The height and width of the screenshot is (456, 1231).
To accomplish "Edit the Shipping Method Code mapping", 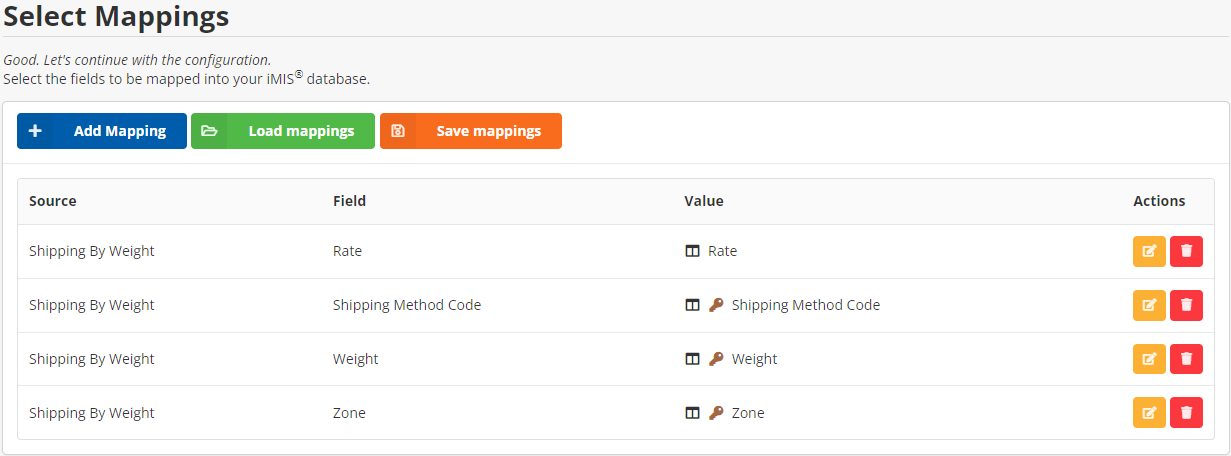I will tap(1149, 305).
